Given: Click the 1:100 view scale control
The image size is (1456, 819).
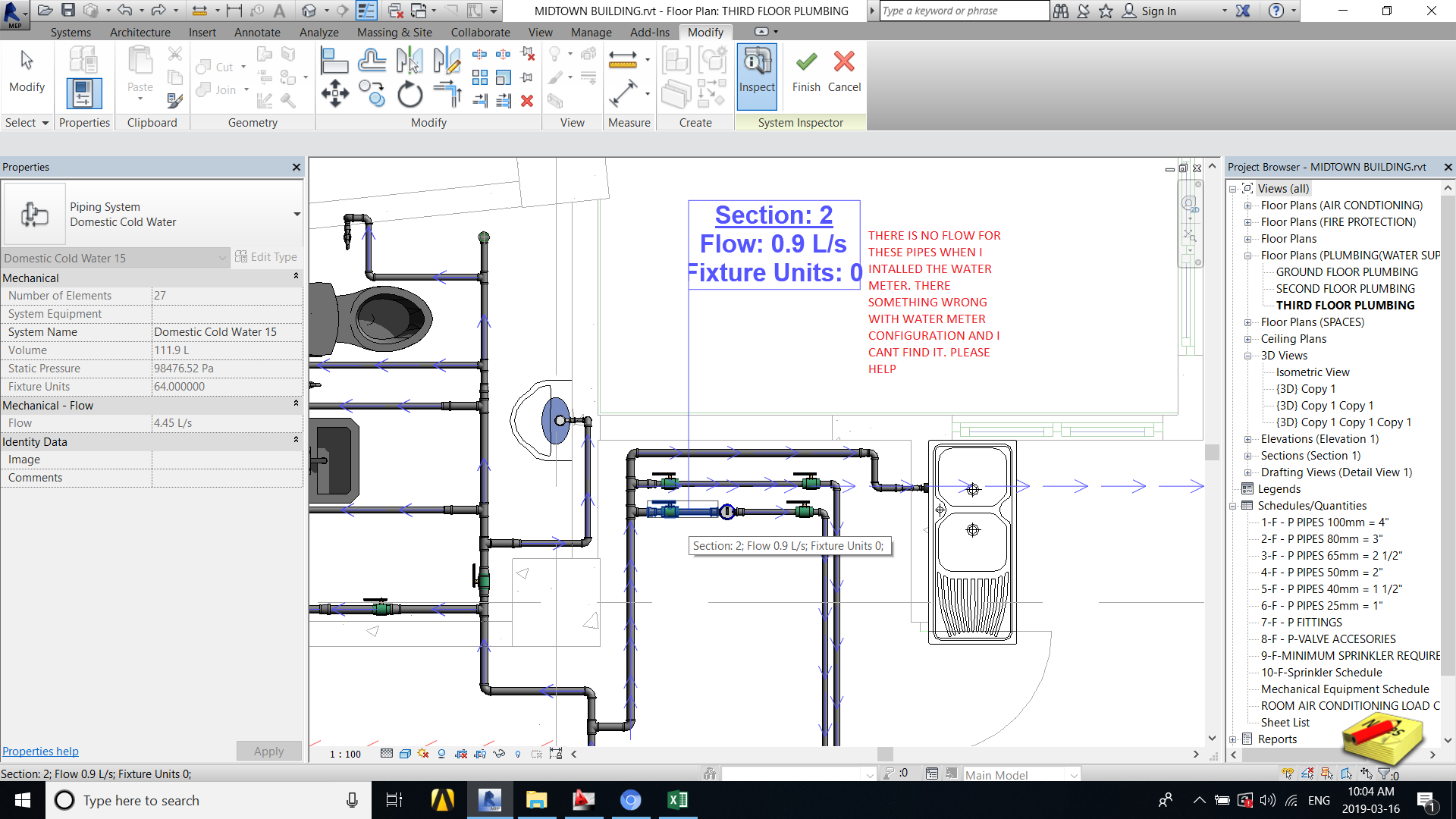Looking at the screenshot, I should pyautogui.click(x=344, y=754).
